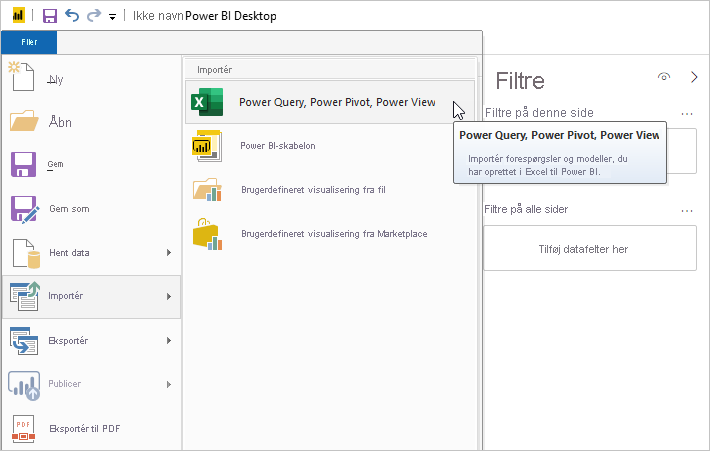Click the Brugerdefineret visualisering fra Marketplace icon

coord(207,233)
